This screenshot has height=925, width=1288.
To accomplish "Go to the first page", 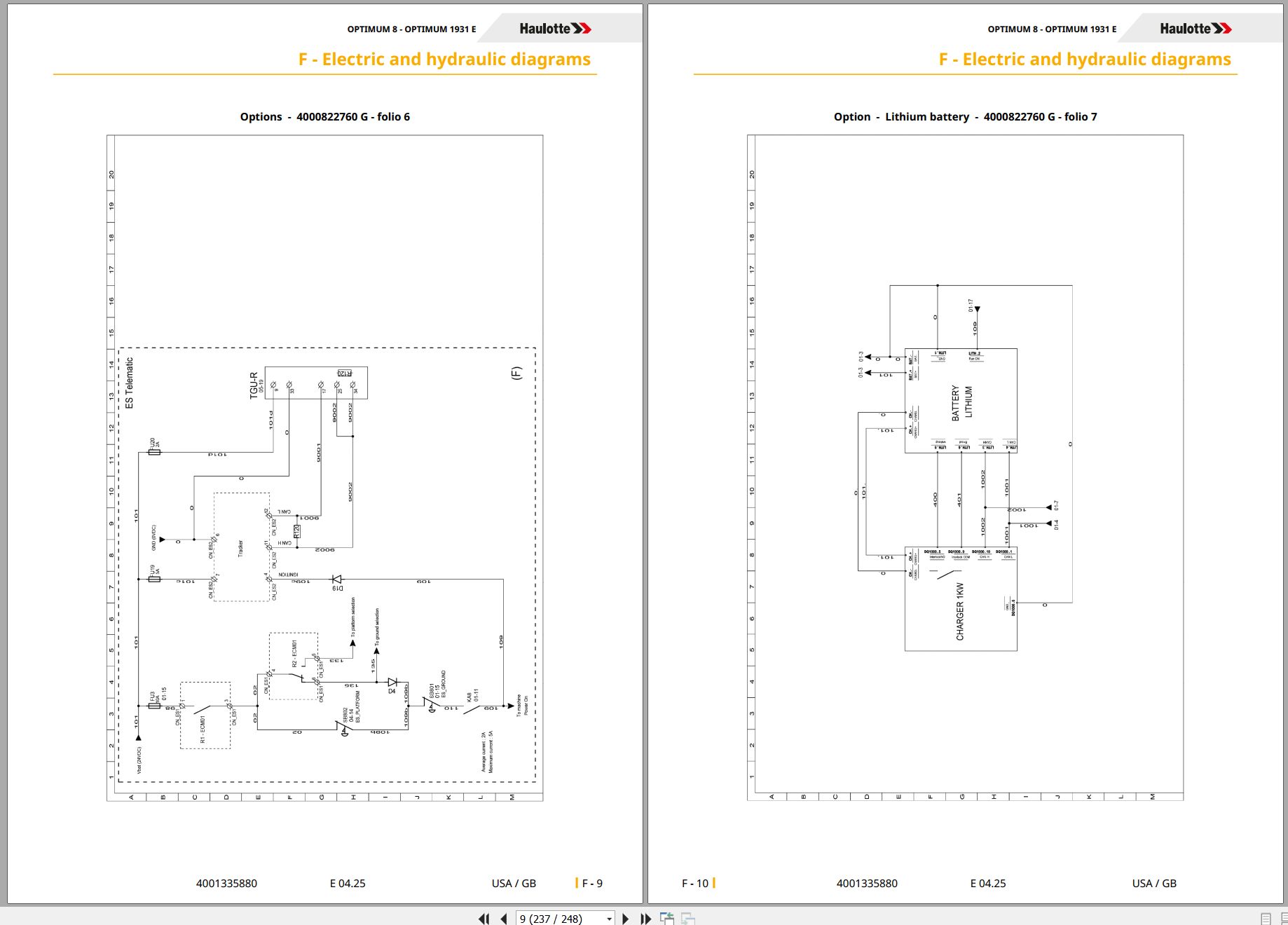I will click(x=484, y=919).
